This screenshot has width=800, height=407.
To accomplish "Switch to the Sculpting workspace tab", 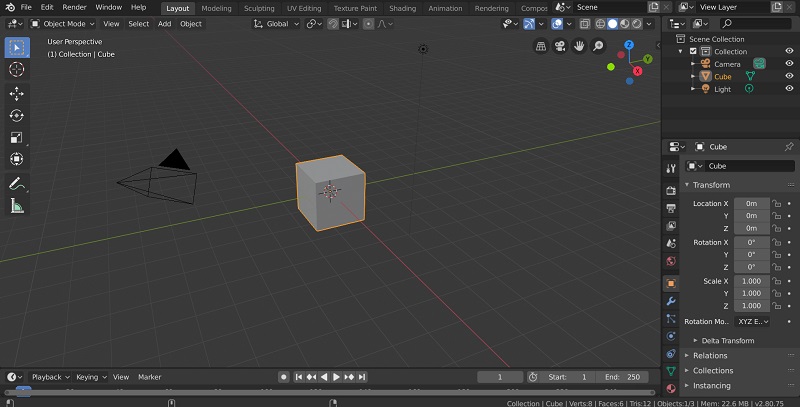I will point(259,8).
